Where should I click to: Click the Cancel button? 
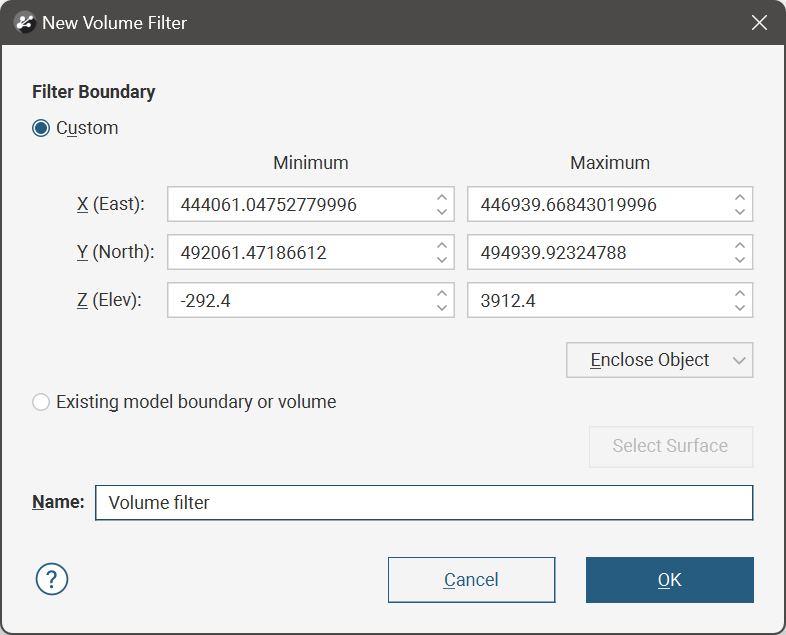(471, 580)
